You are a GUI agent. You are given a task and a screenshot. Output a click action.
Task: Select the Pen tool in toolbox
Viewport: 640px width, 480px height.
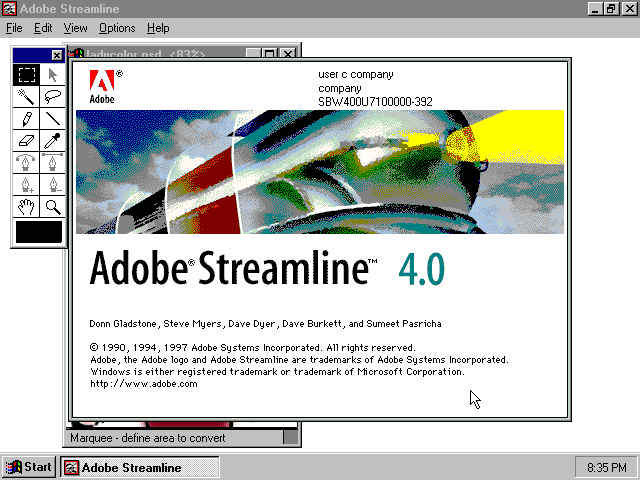pyautogui.click(x=53, y=163)
